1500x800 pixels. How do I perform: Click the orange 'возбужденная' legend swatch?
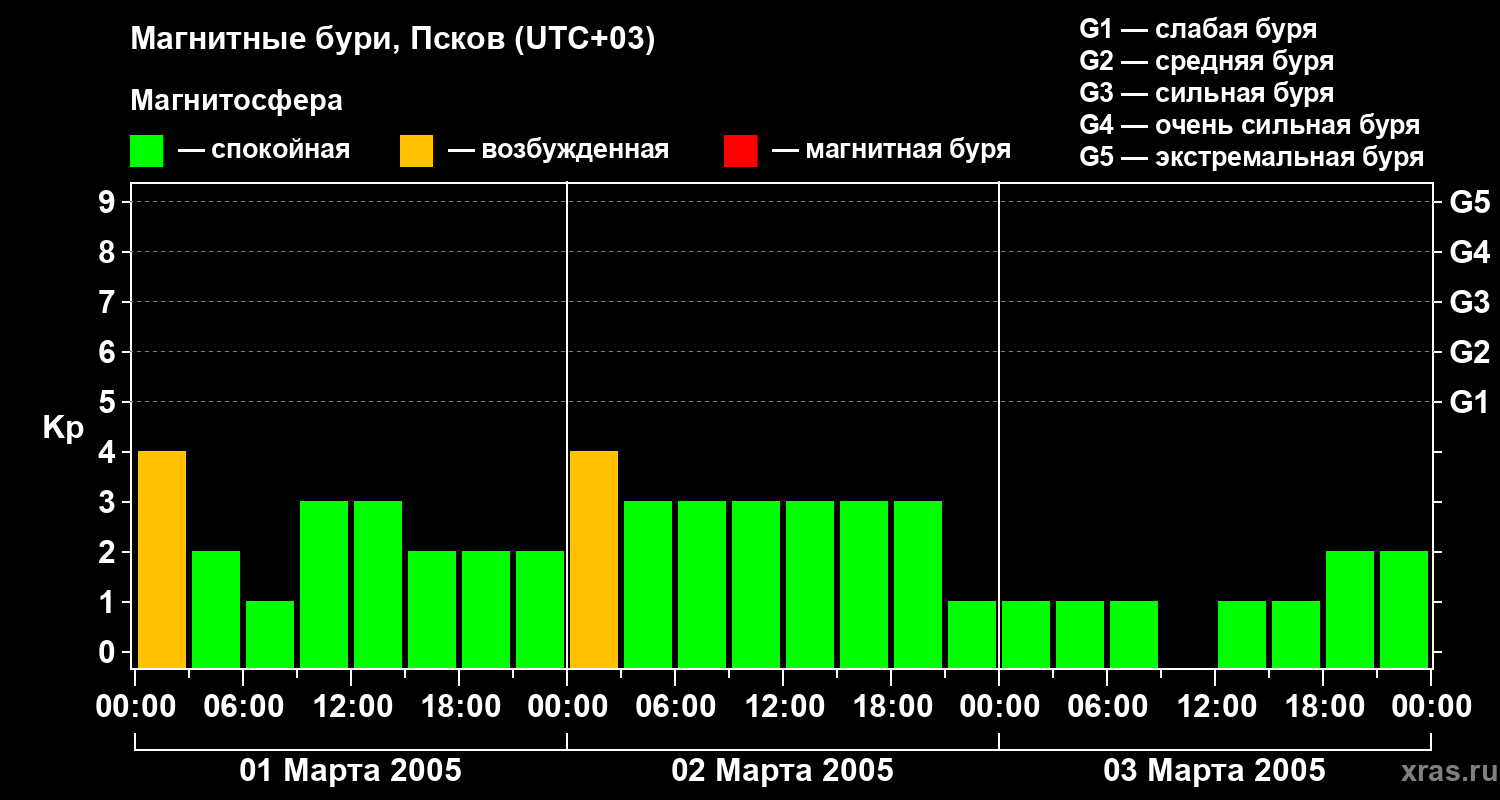click(x=416, y=151)
